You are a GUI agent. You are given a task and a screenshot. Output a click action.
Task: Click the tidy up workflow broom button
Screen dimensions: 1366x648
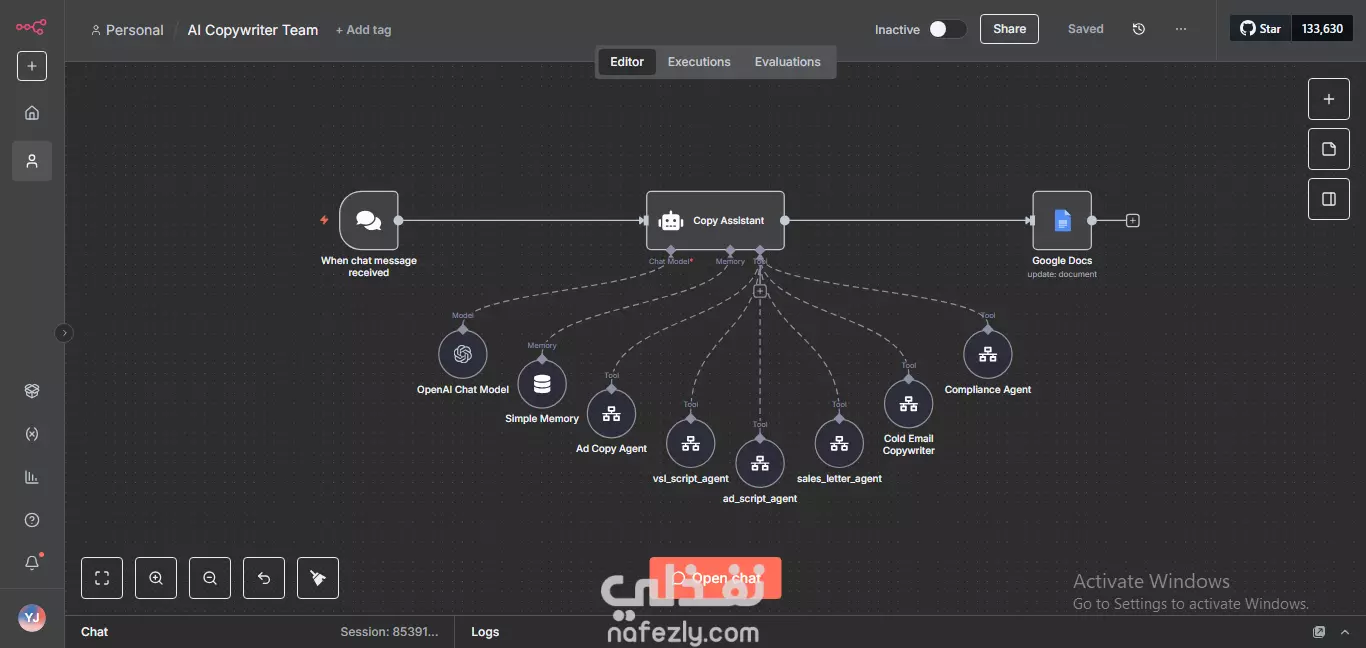(318, 578)
